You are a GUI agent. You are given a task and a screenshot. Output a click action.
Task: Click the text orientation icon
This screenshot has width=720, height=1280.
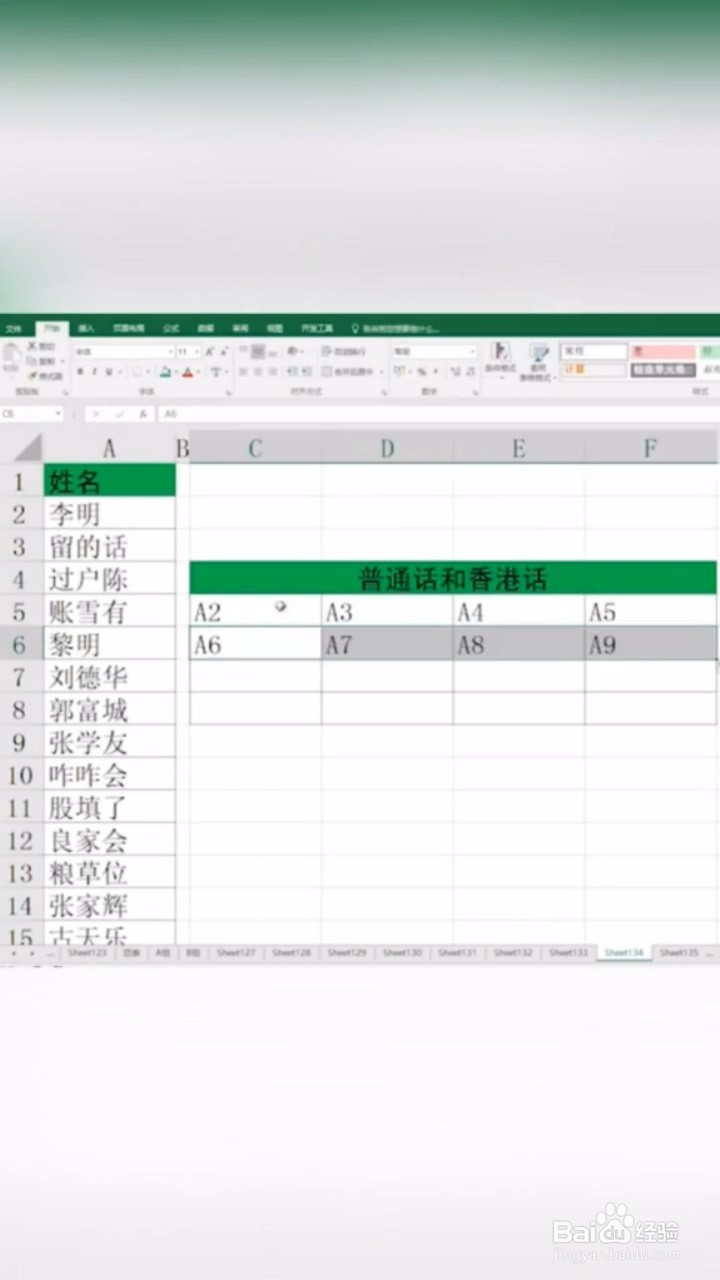point(292,351)
